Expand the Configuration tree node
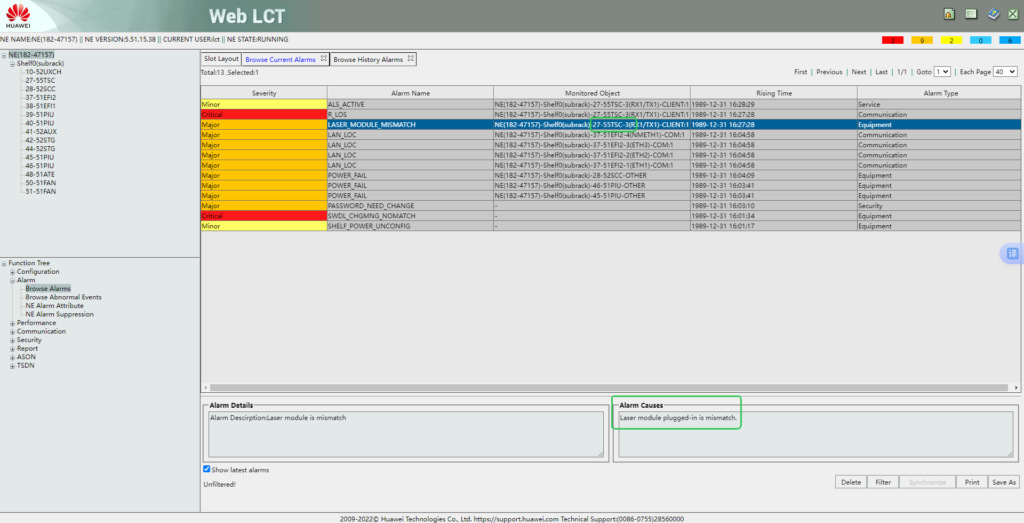1024x523 pixels. click(12, 272)
